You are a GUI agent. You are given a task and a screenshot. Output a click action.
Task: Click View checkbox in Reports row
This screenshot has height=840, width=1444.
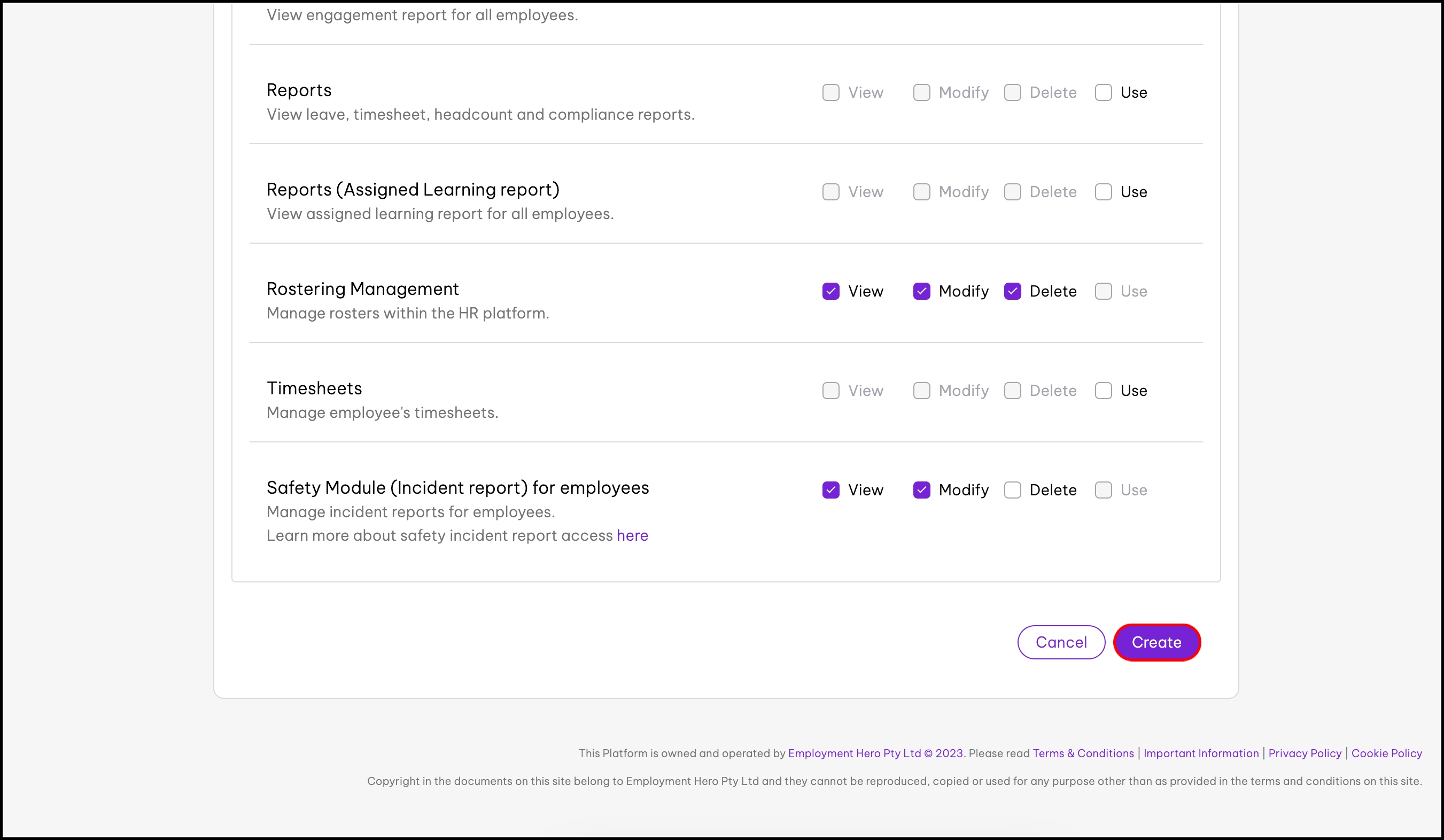[830, 93]
